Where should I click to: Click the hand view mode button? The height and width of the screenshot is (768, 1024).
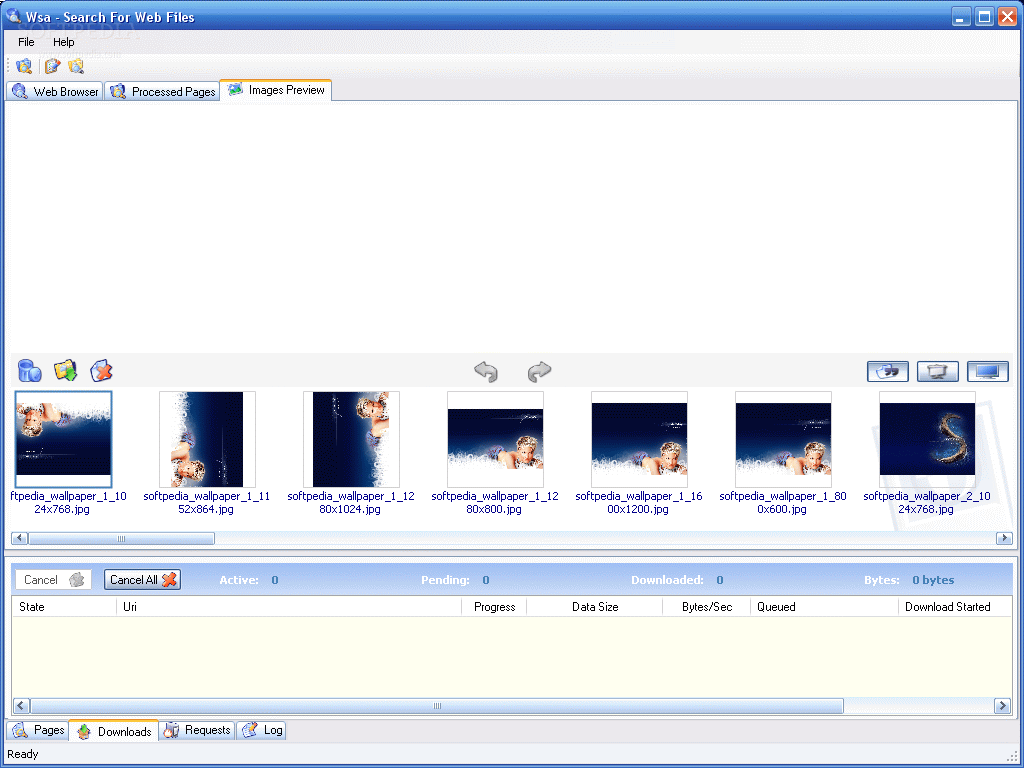pos(888,372)
